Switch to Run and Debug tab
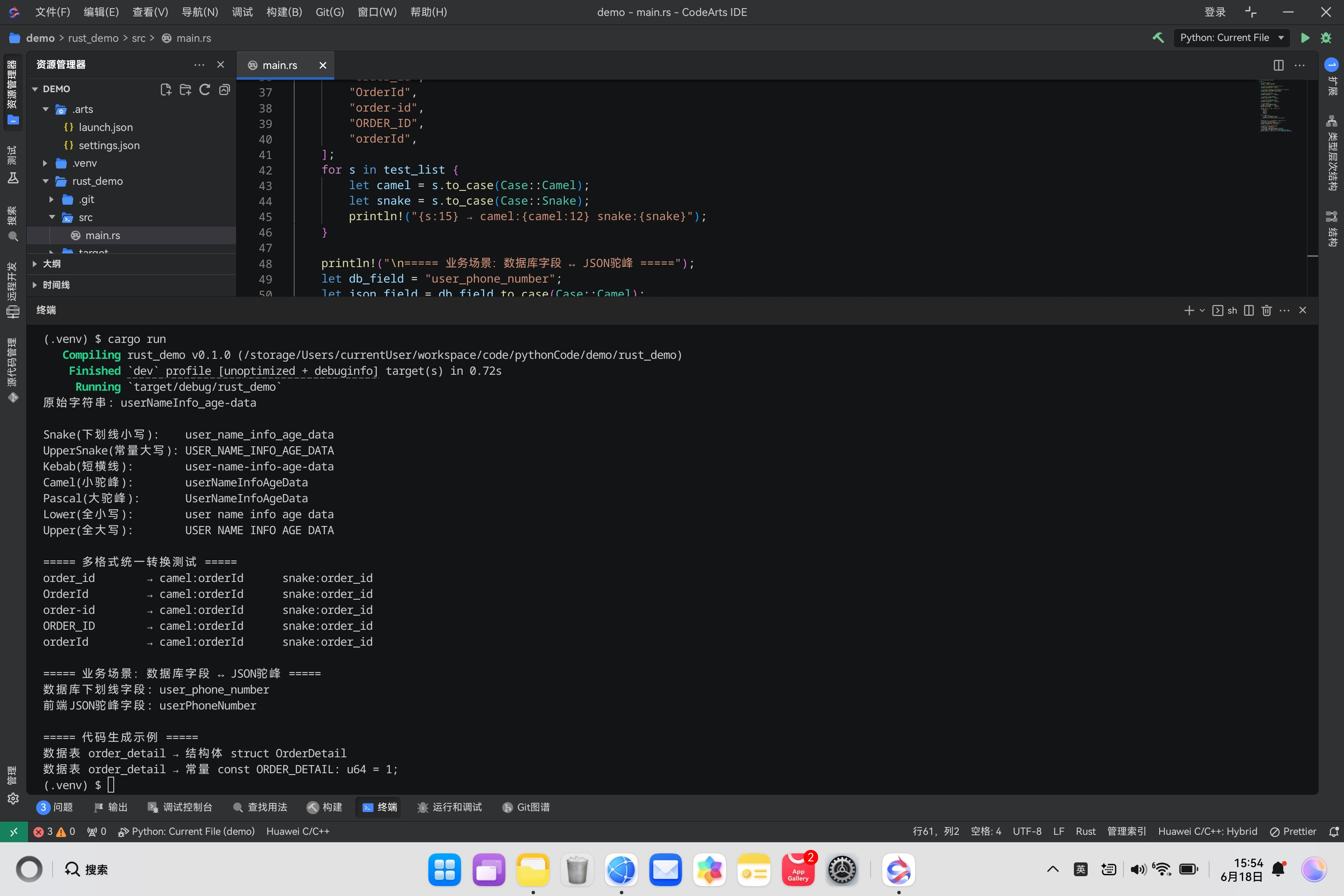Screen dimensions: 1344x896 click(449, 807)
